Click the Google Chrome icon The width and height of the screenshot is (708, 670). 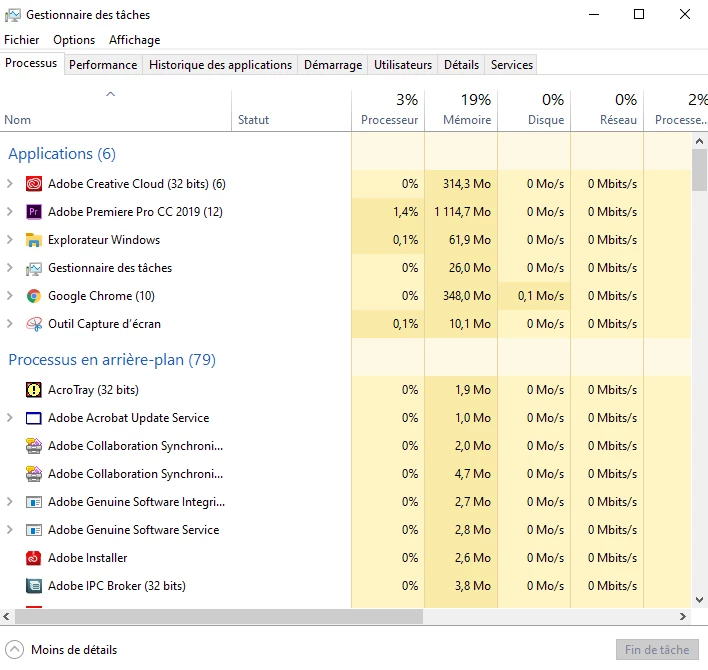(x=34, y=296)
